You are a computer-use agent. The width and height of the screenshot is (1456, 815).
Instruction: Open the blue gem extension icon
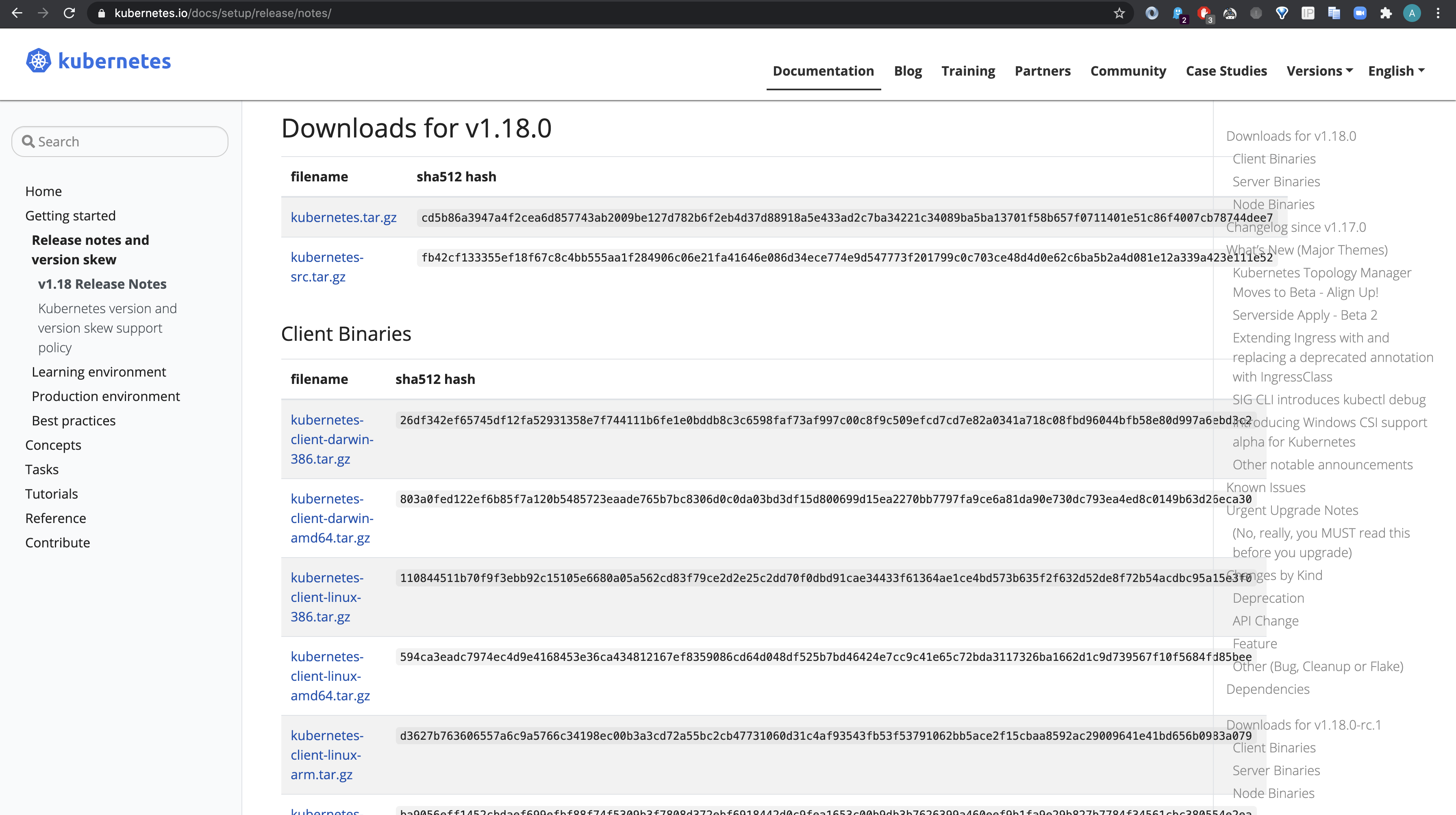coord(1282,13)
